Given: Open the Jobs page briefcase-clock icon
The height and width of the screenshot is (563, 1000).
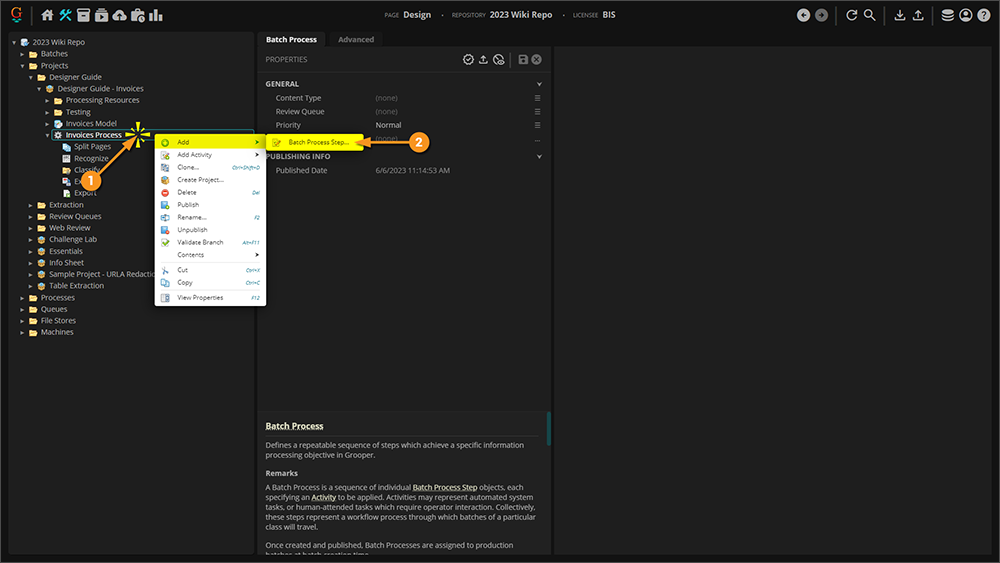Looking at the screenshot, I should [138, 15].
